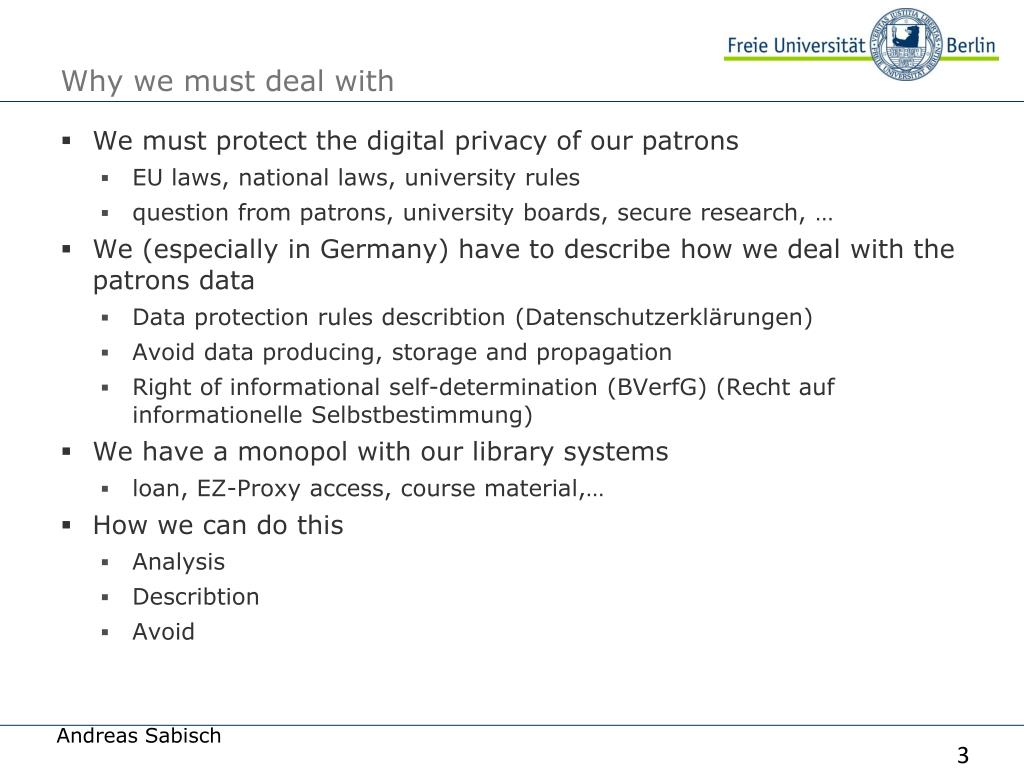Click the 'question from patrons' sub-bullet text
Viewport: 1024px width, 768px height.
coord(483,213)
